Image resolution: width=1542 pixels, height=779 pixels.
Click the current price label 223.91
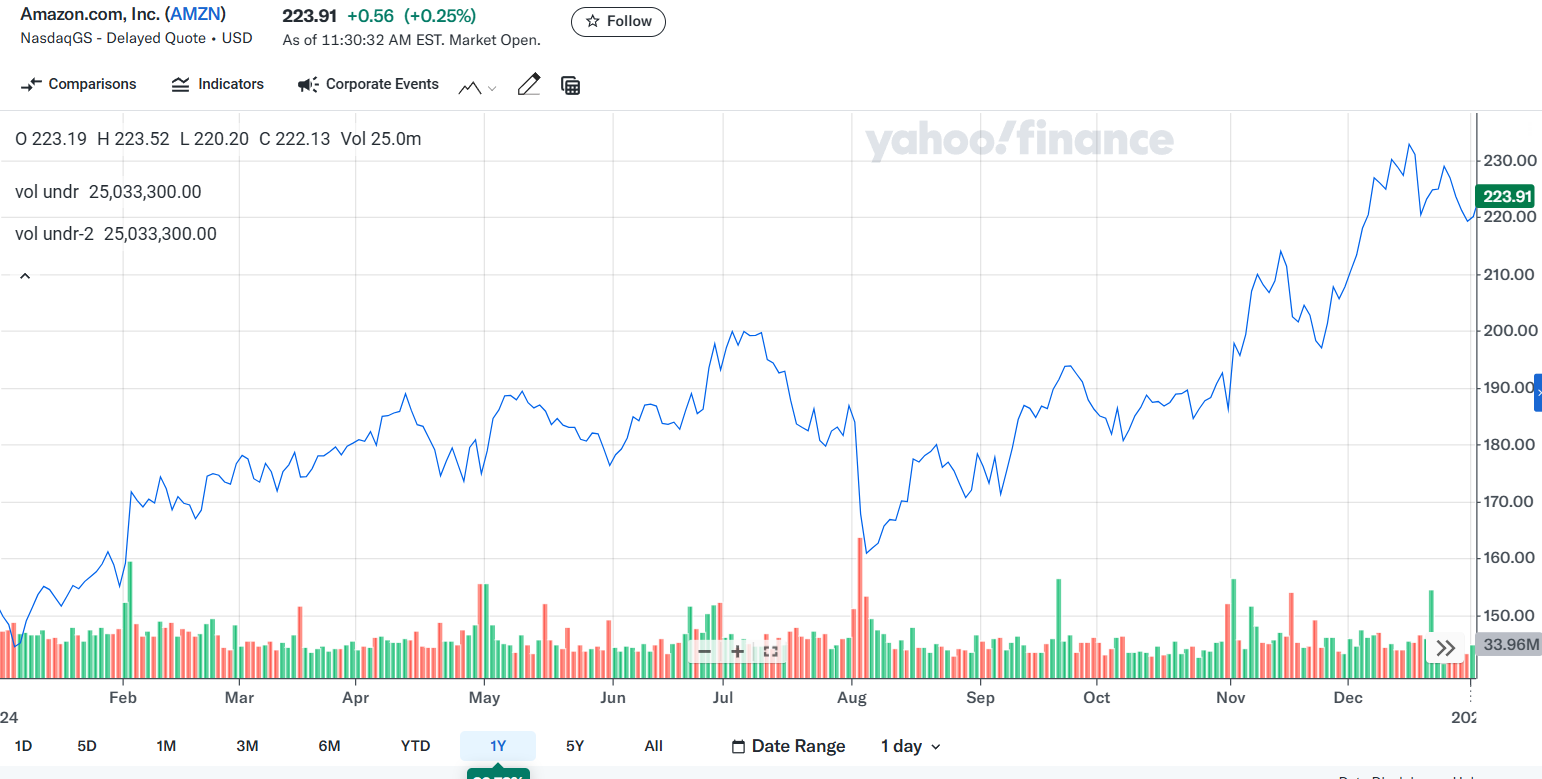1508,196
